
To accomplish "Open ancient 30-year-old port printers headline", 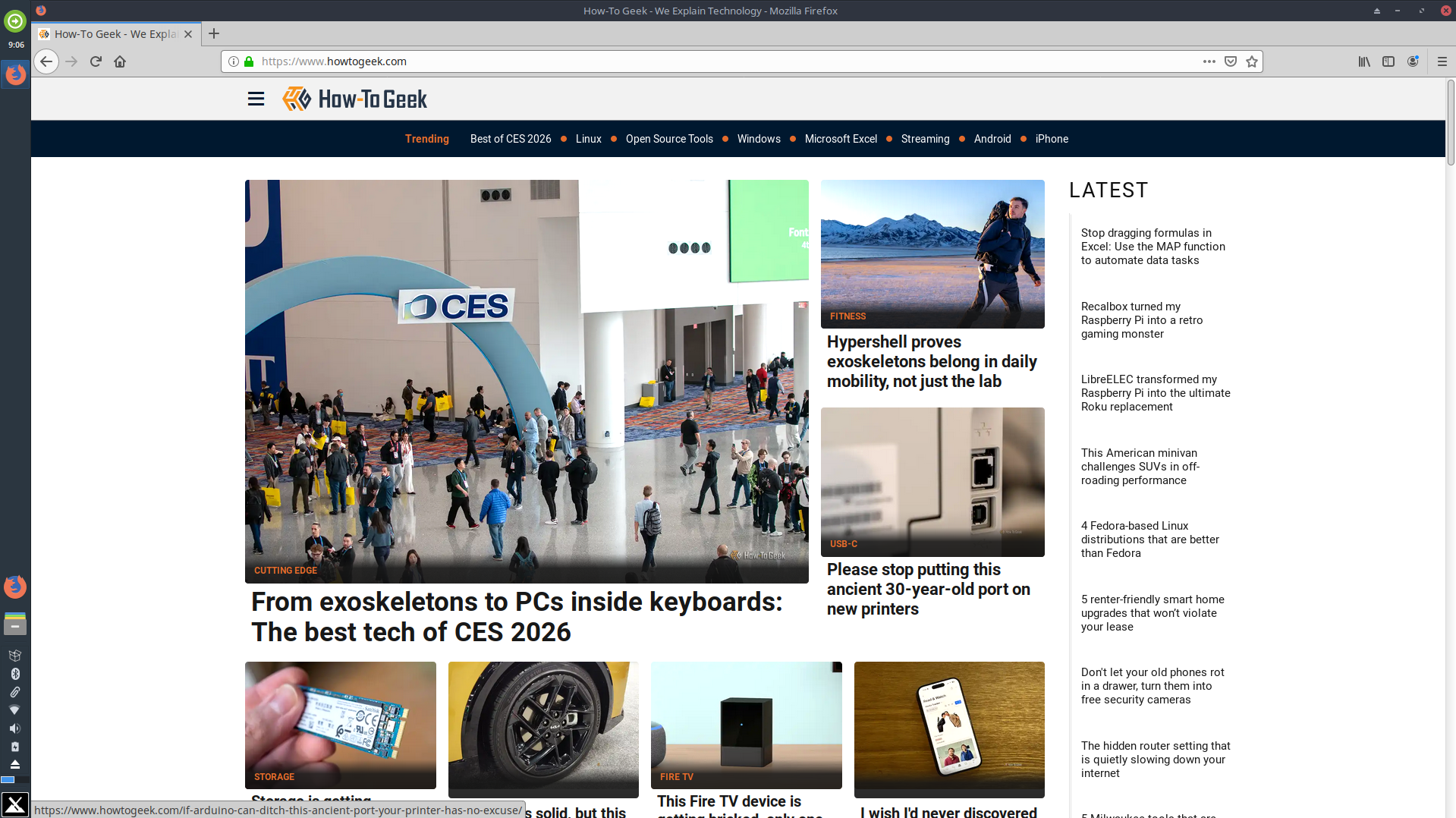I will coord(928,590).
